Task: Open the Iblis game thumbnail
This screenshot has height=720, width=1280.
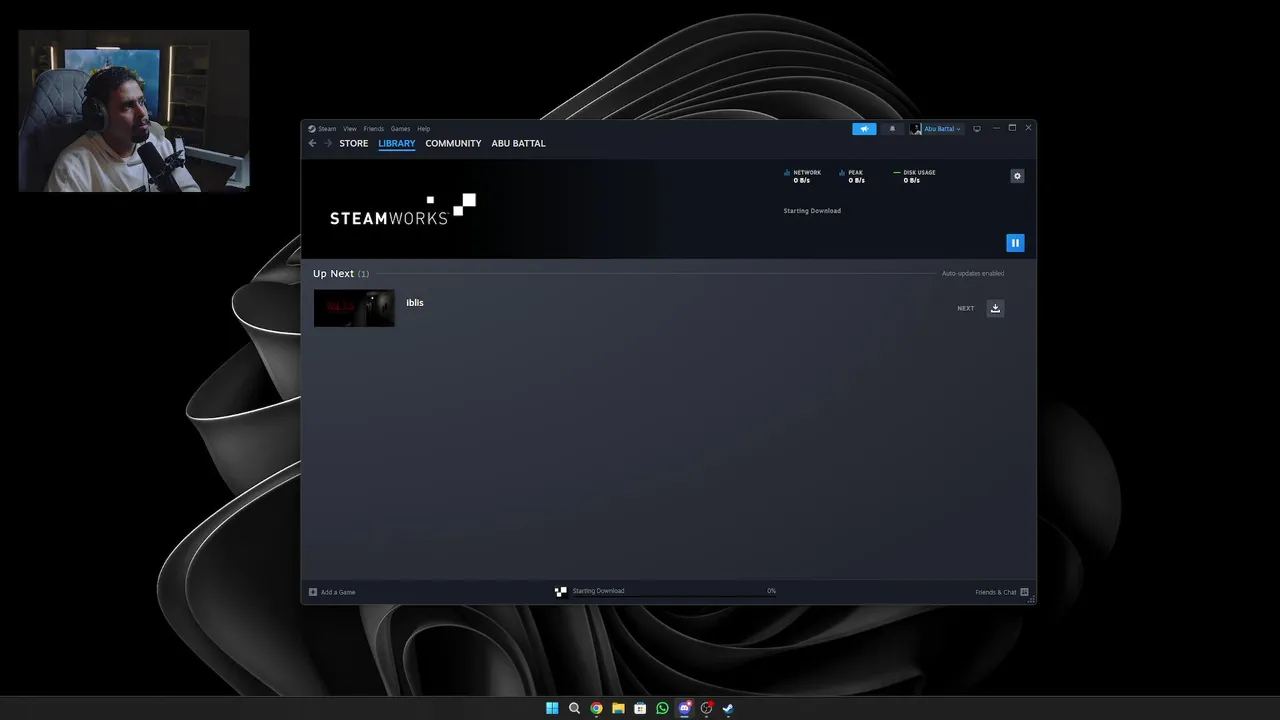Action: (354, 308)
